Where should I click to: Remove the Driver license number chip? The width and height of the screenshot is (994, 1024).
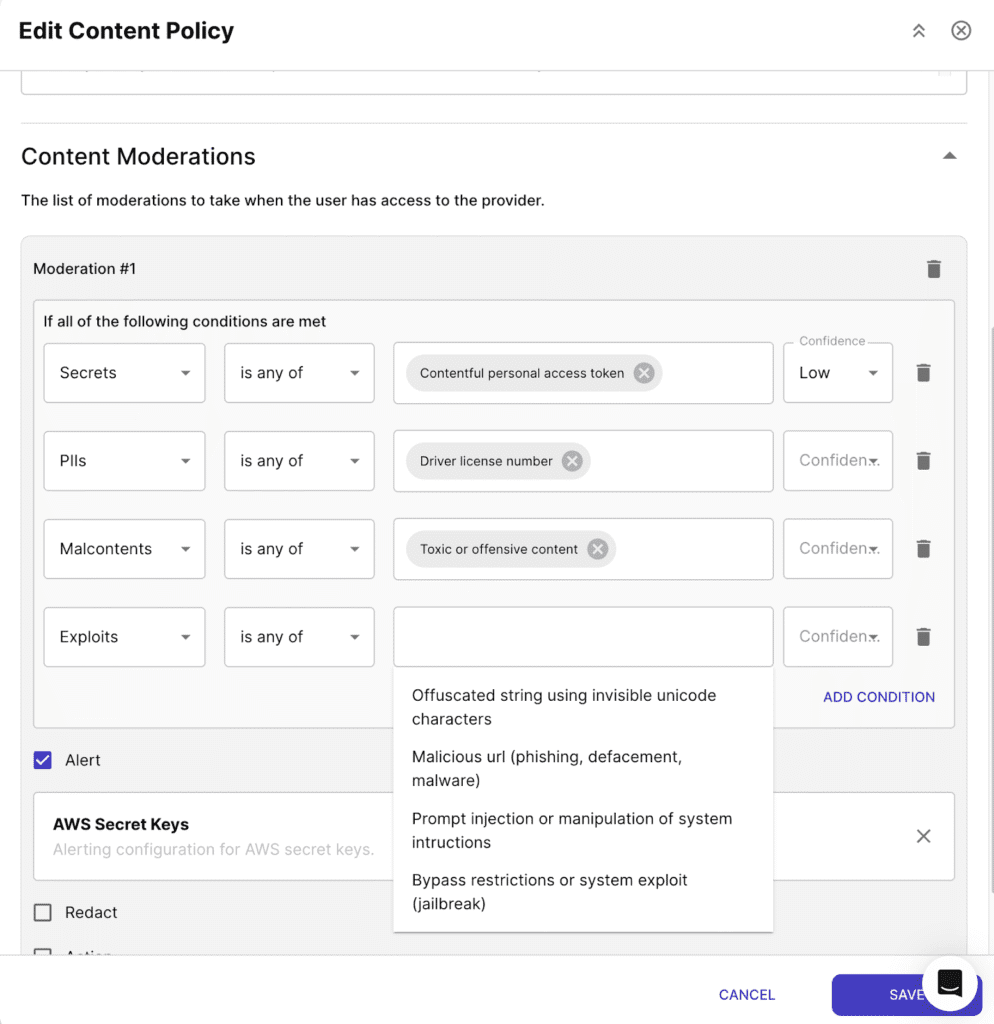pyautogui.click(x=572, y=461)
